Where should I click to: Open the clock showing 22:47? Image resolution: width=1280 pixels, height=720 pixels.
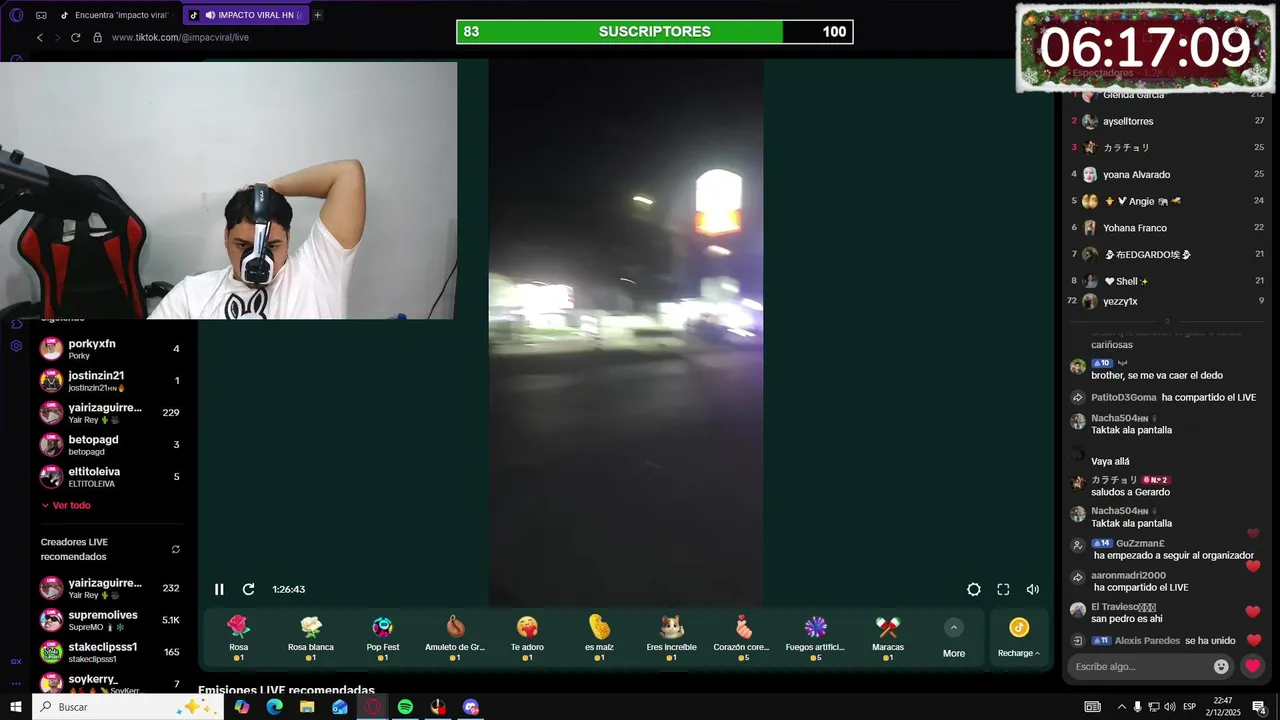coord(1223,707)
